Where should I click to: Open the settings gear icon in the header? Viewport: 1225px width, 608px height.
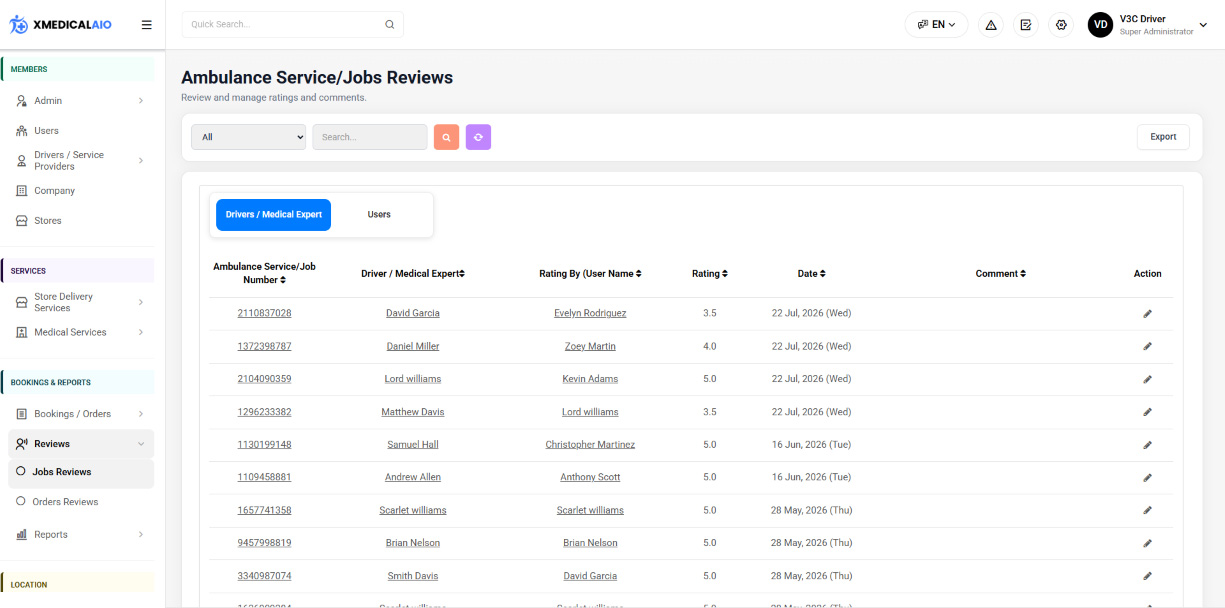tap(1061, 25)
